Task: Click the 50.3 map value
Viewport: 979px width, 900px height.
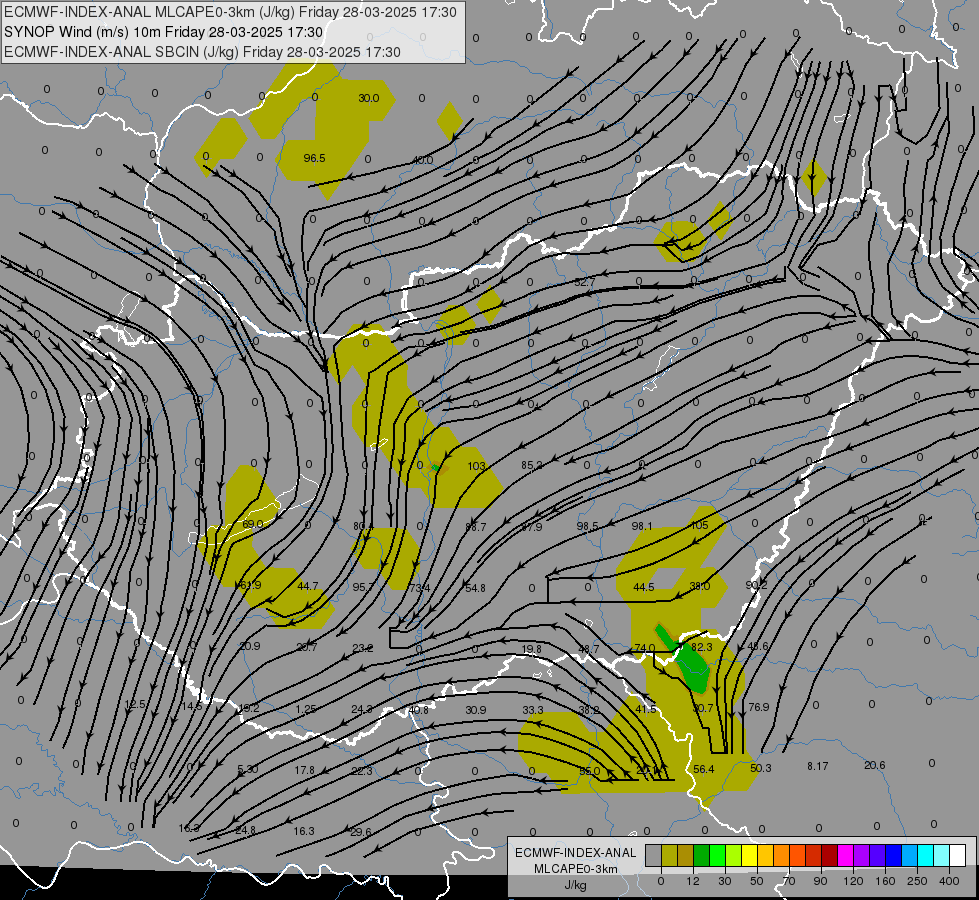Action: (x=760, y=768)
